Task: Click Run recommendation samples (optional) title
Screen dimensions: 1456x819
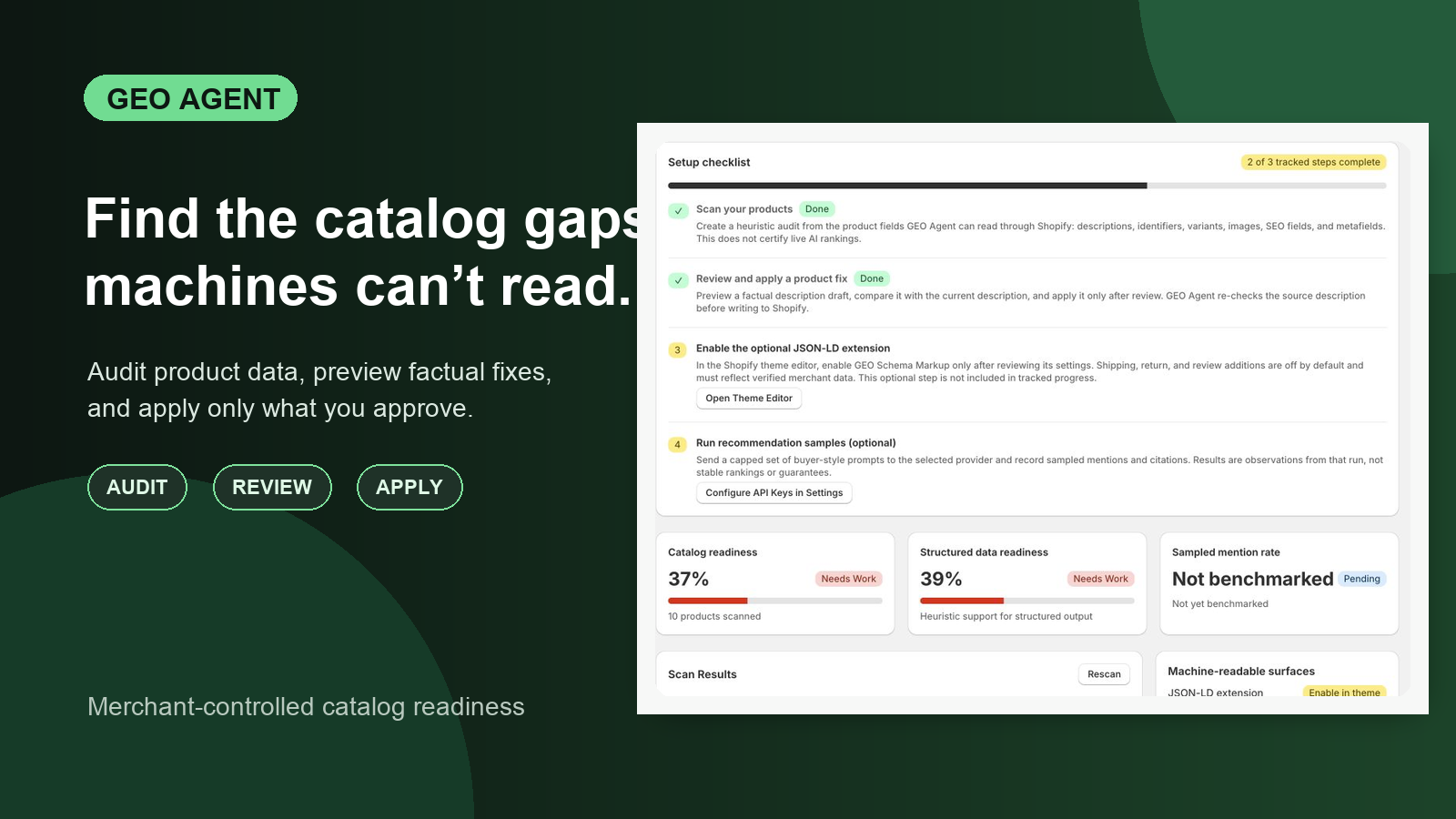Action: (x=796, y=443)
